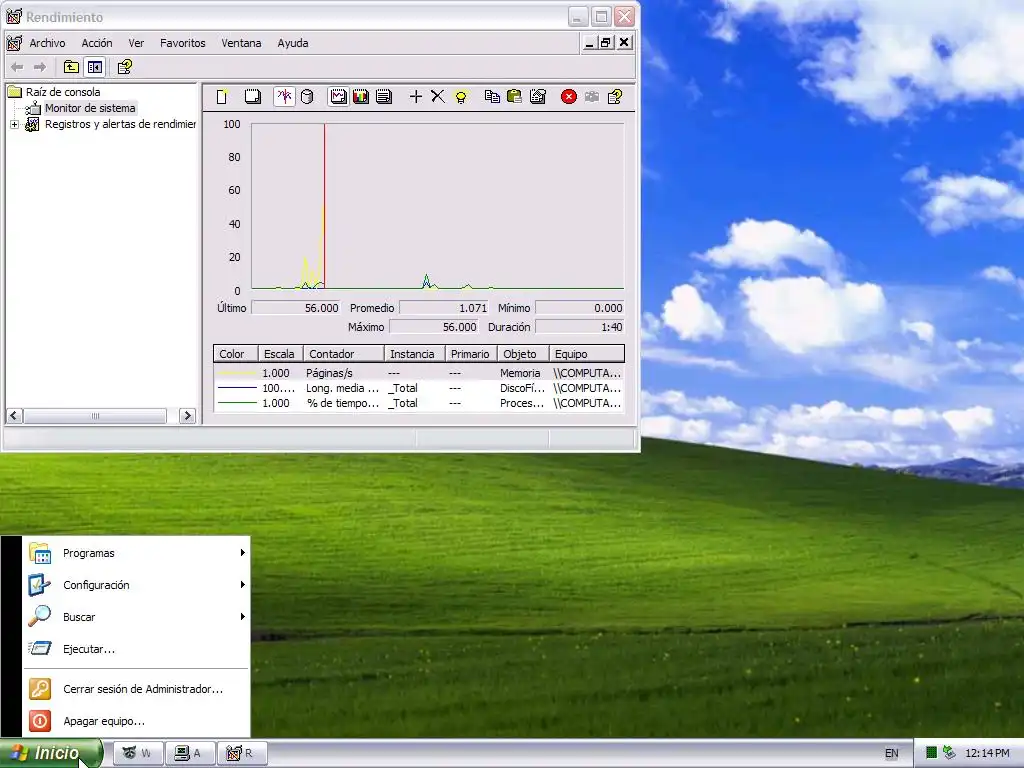Click the Objeto column header
The height and width of the screenshot is (768, 1024).
pyautogui.click(x=523, y=354)
